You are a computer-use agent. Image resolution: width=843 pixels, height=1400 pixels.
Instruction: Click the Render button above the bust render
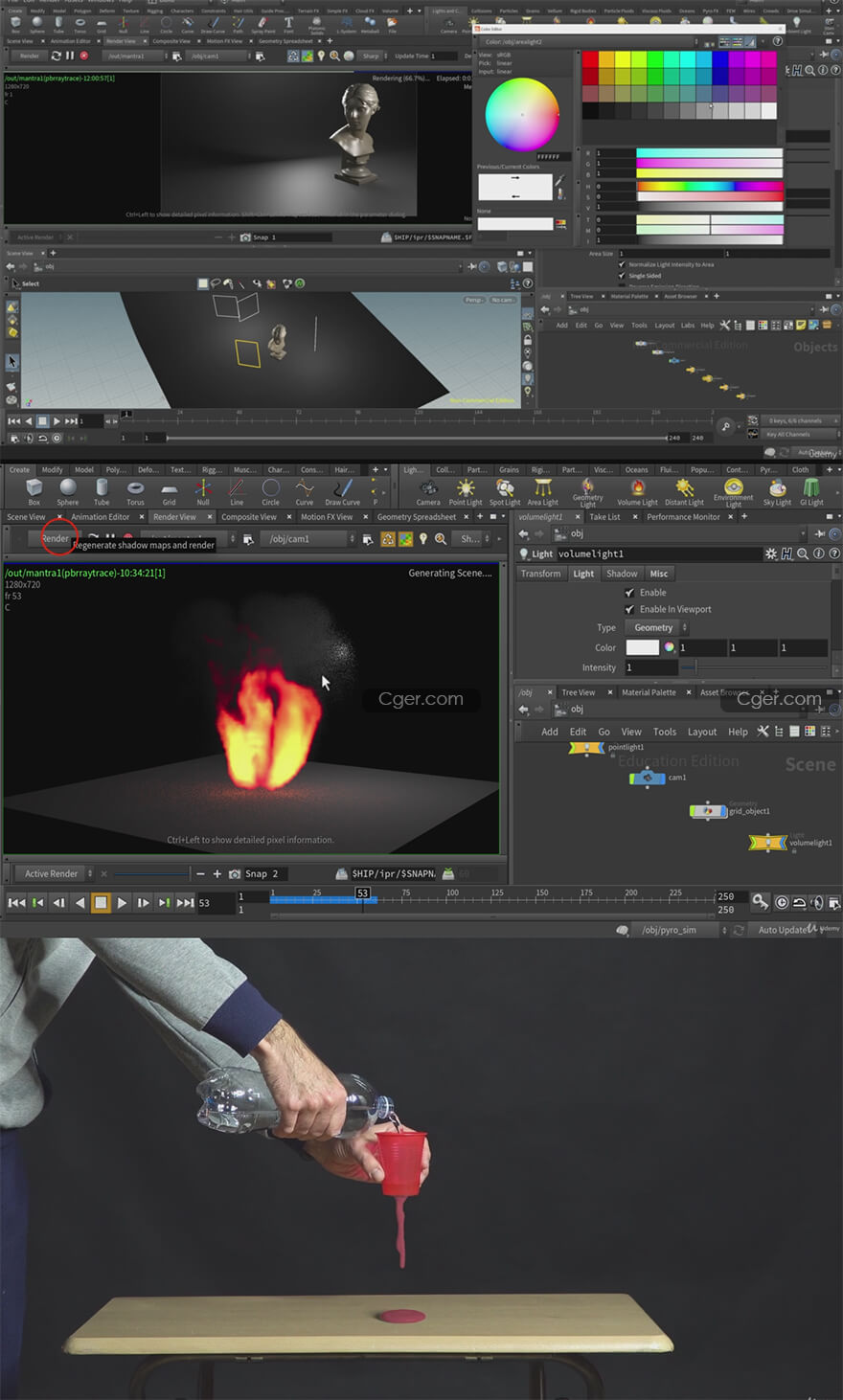click(30, 56)
